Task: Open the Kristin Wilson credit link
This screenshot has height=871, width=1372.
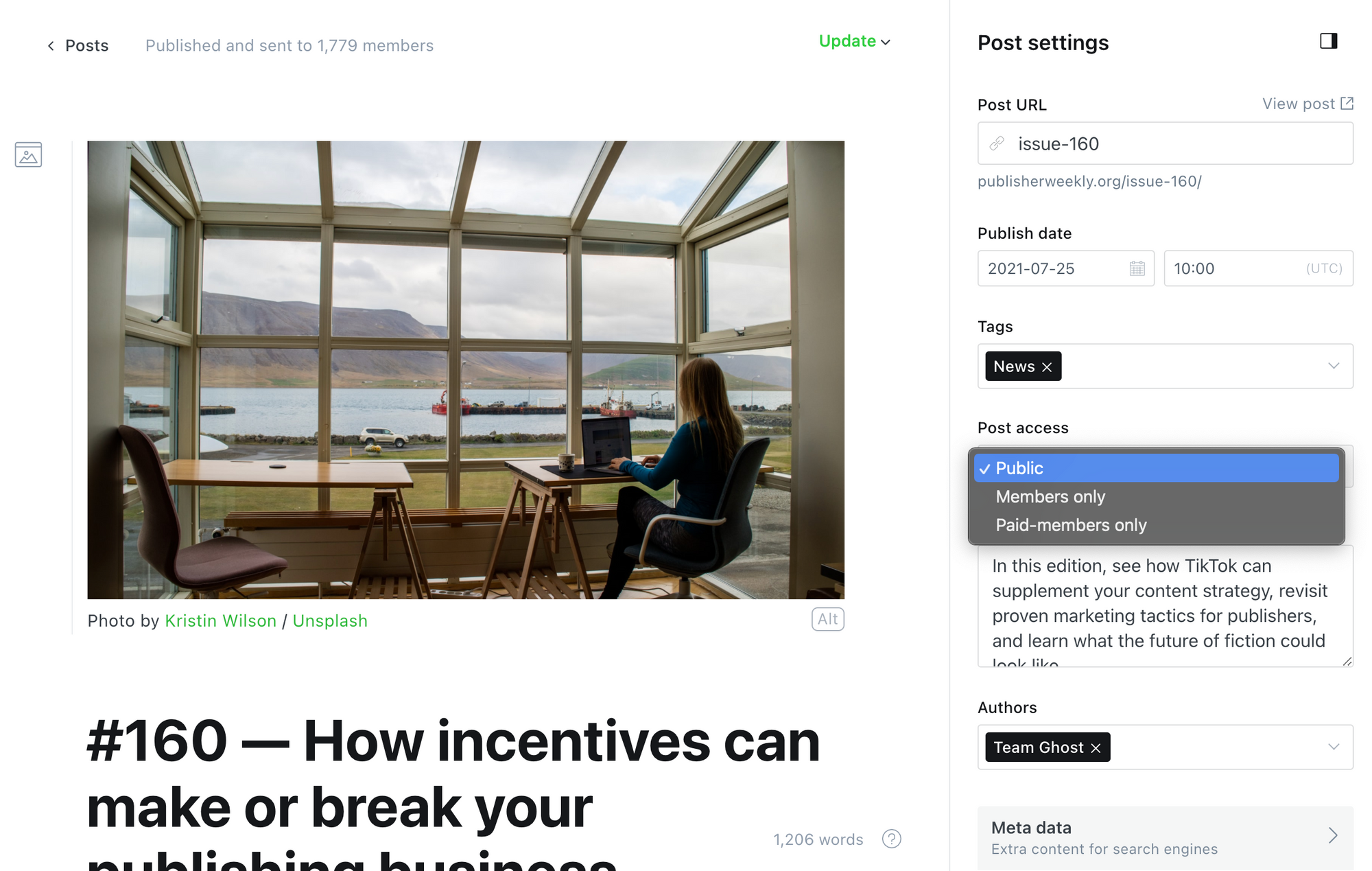Action: [220, 621]
